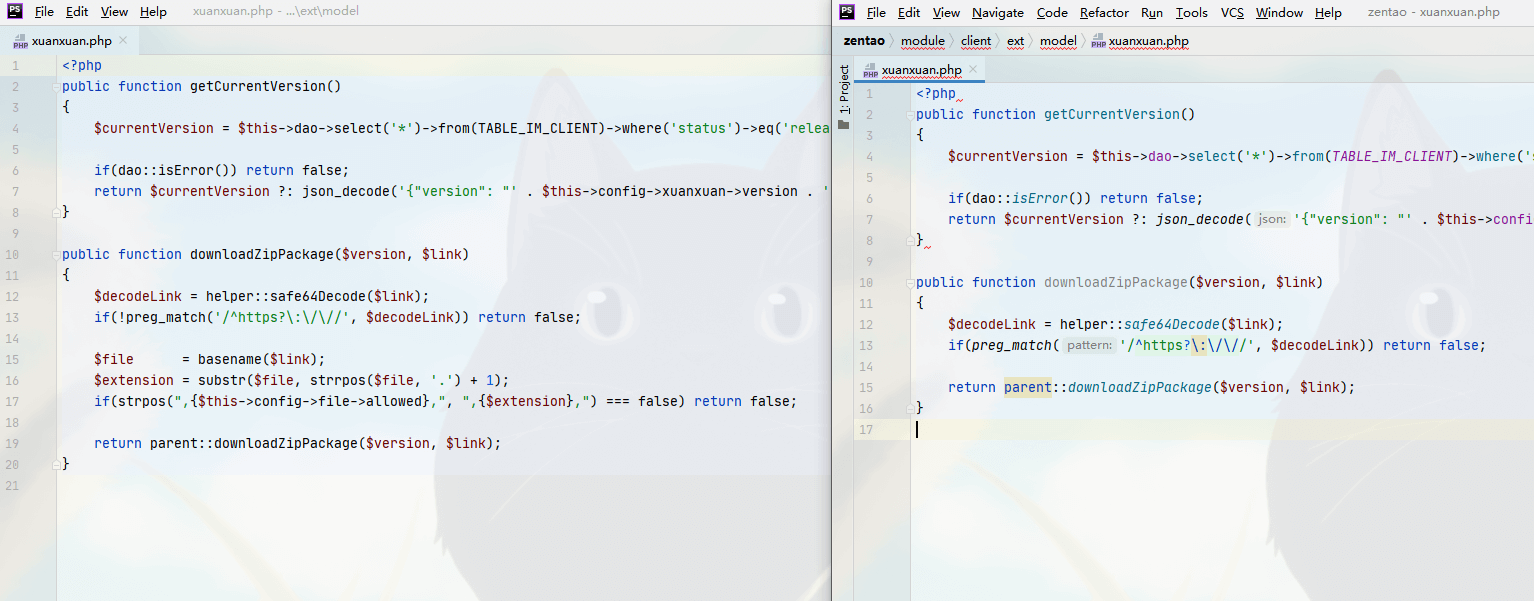Click the fold end marker on line 20 left
Screen dimensions: 1534x601
point(55,464)
